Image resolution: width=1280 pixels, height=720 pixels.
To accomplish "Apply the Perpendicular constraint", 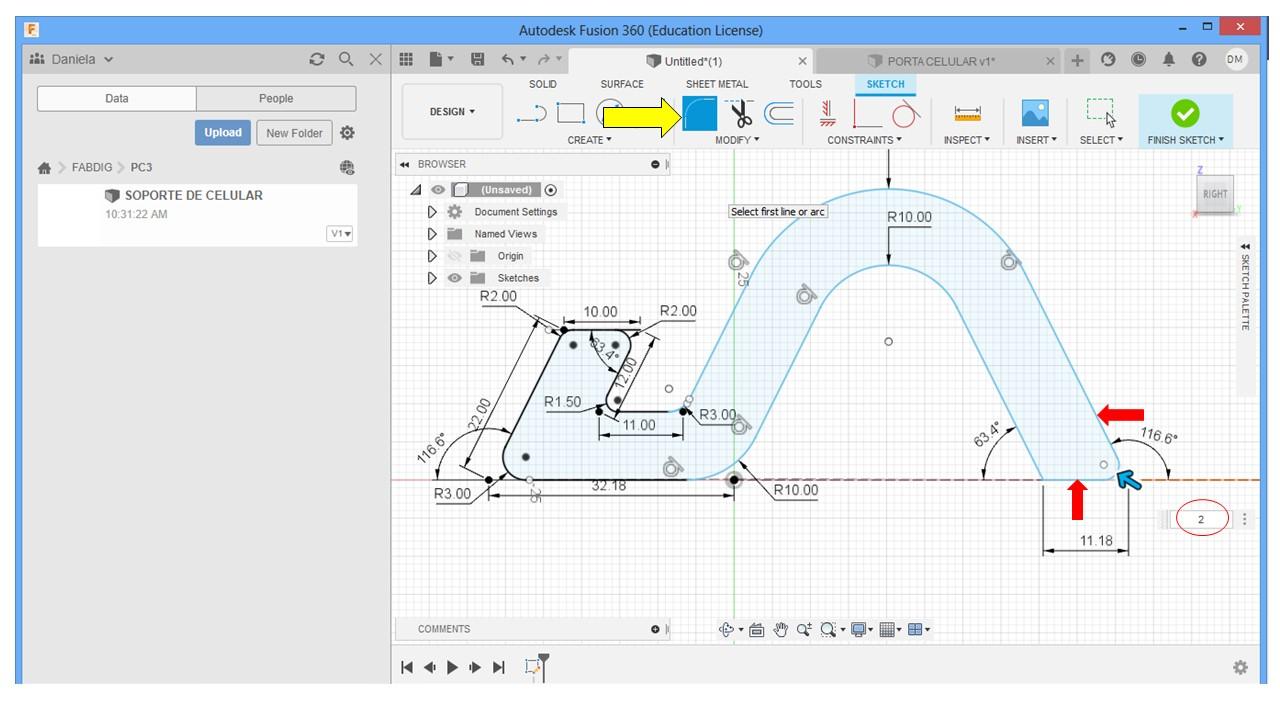I will click(x=866, y=113).
